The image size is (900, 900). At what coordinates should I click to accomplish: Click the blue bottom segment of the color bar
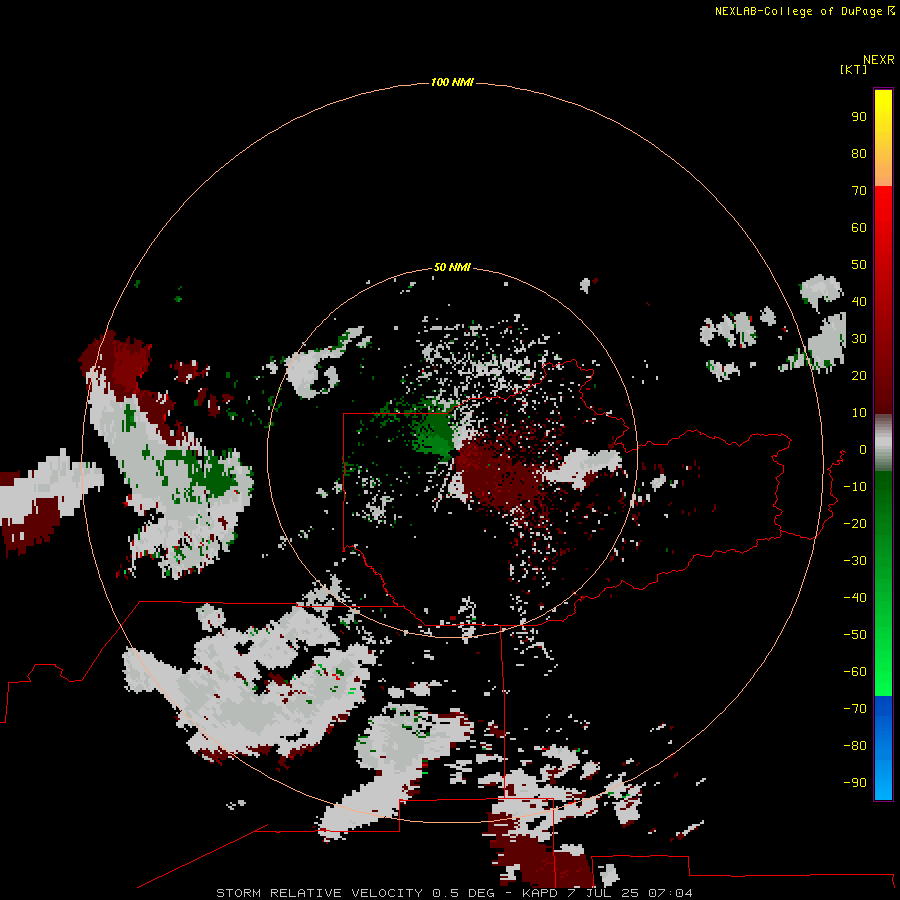click(883, 748)
